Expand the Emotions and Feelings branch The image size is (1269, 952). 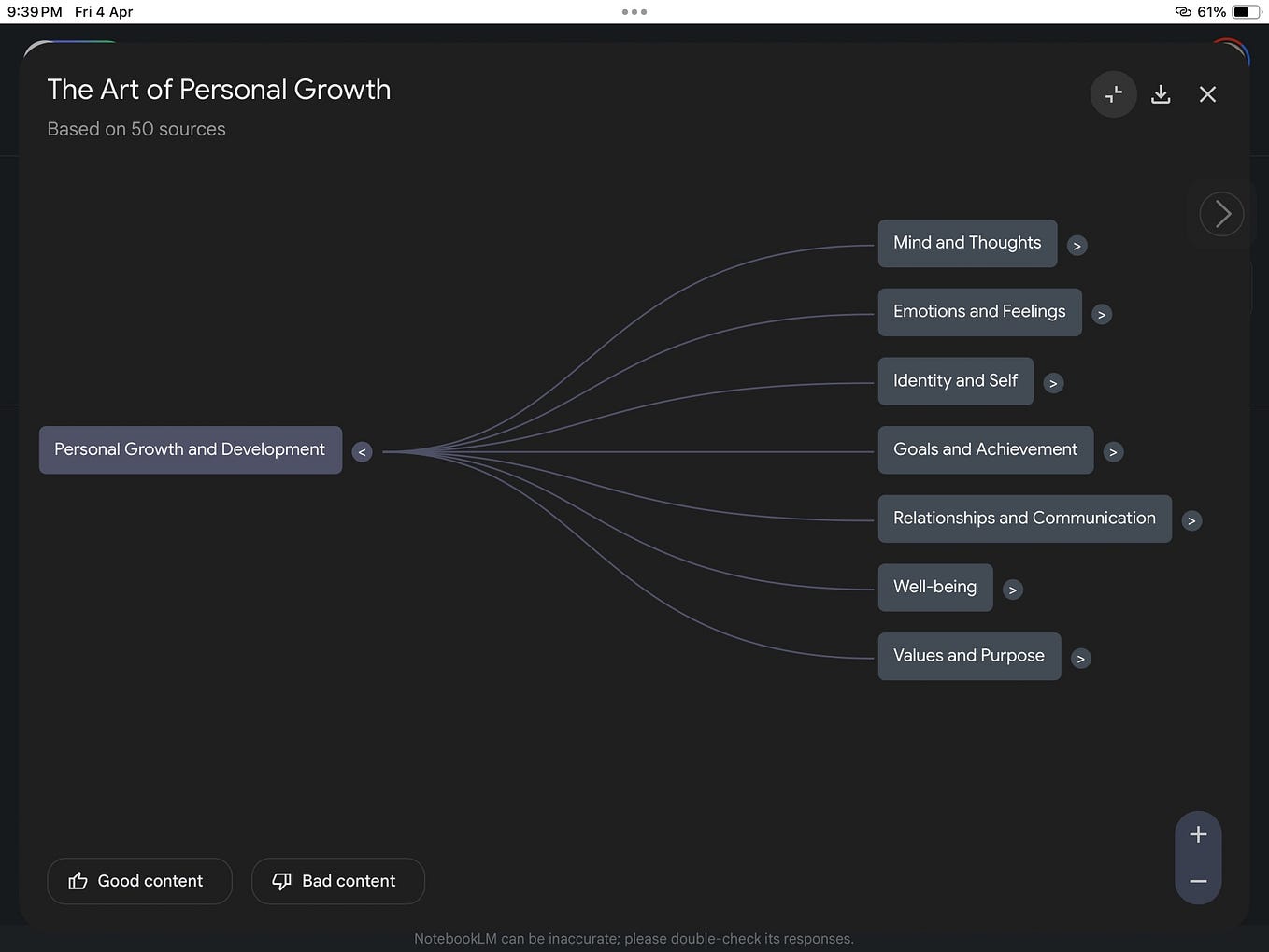[x=1102, y=314]
